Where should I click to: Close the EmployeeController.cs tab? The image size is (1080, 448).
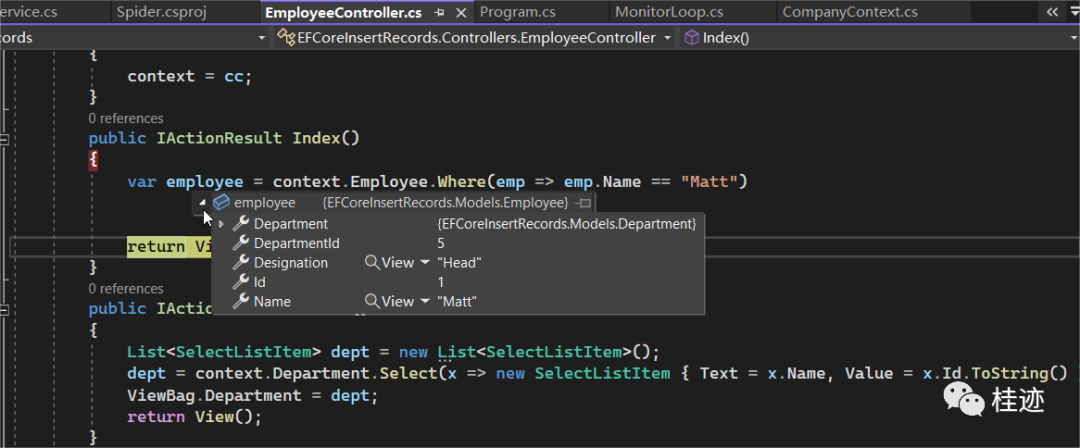pos(460,12)
